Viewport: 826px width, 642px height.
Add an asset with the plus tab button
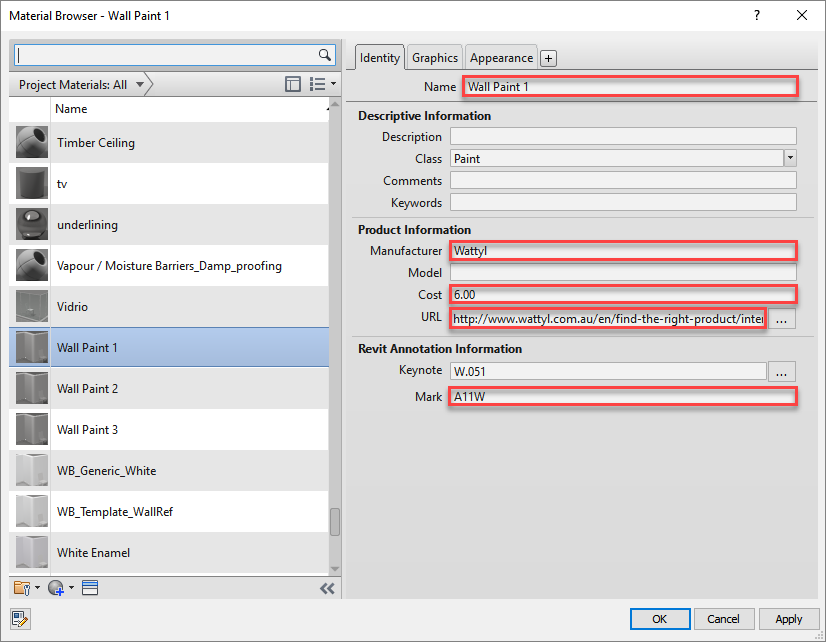click(549, 59)
